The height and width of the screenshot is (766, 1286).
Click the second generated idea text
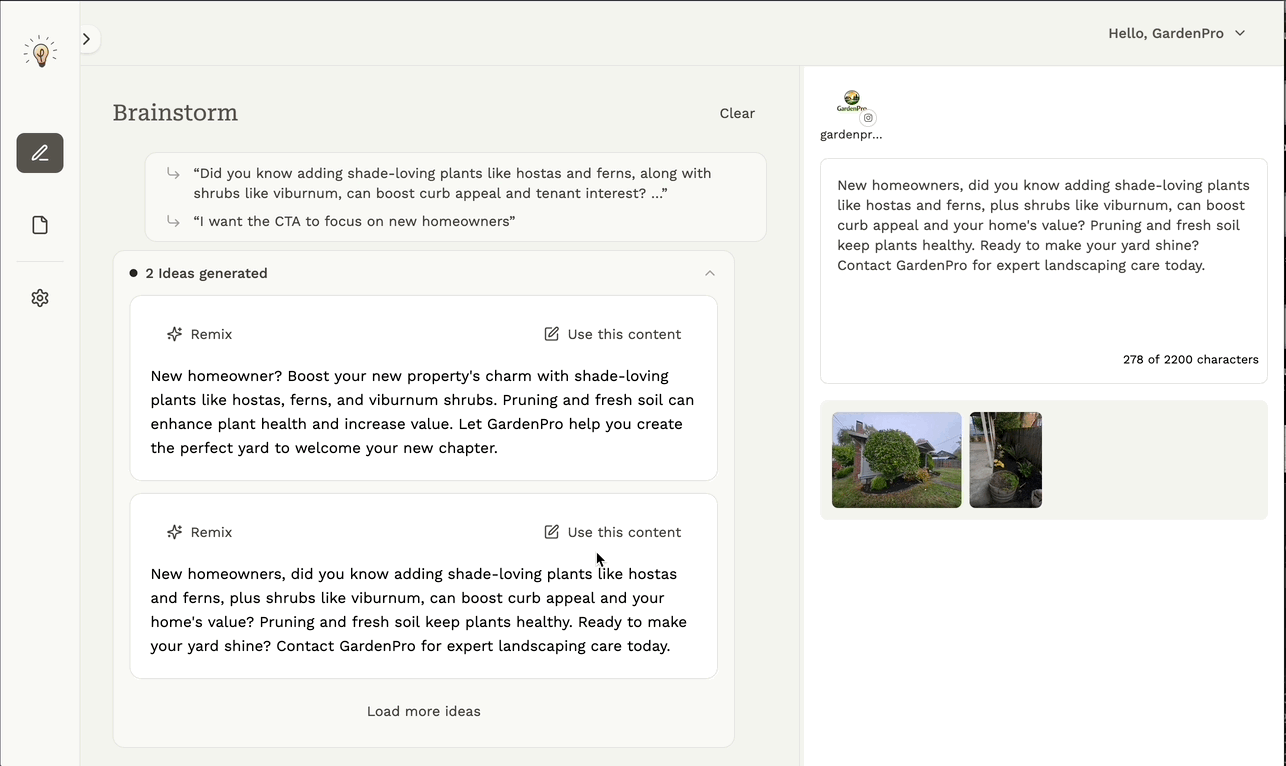[420, 610]
